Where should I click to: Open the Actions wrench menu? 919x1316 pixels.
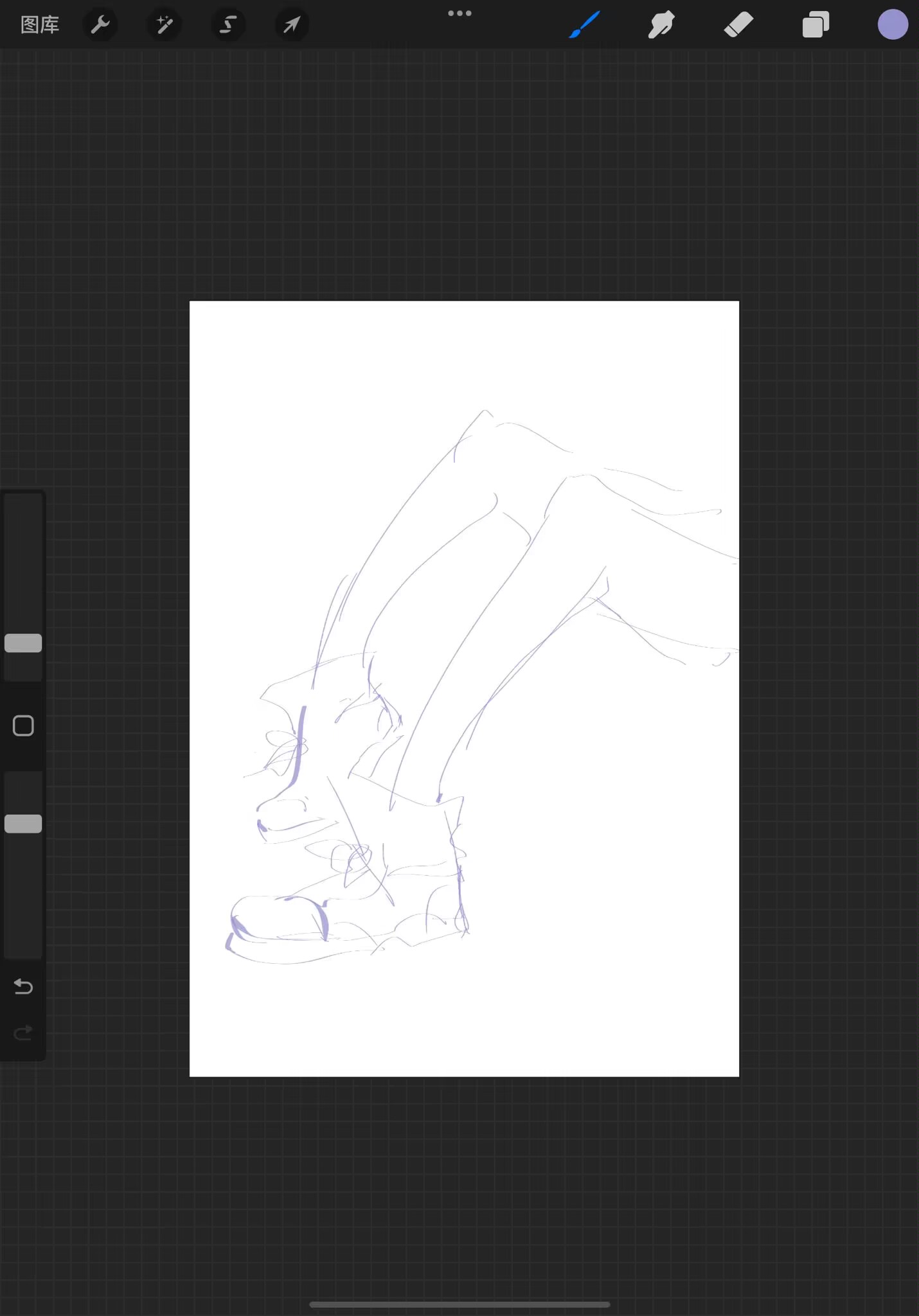pos(100,25)
